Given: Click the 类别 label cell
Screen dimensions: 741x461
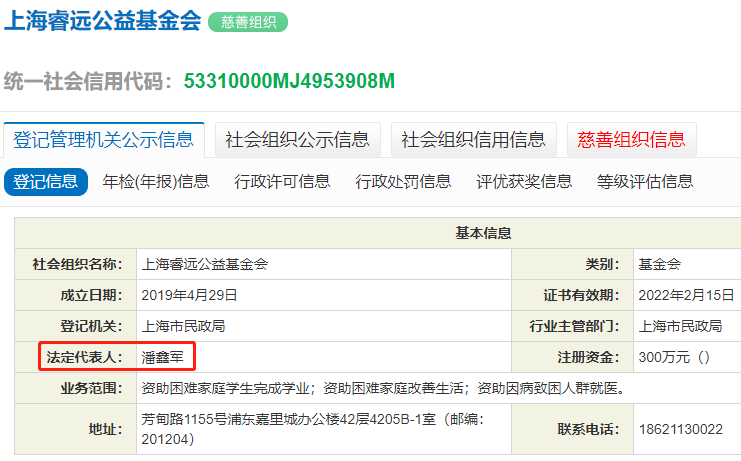Looking at the screenshot, I should point(573,264).
